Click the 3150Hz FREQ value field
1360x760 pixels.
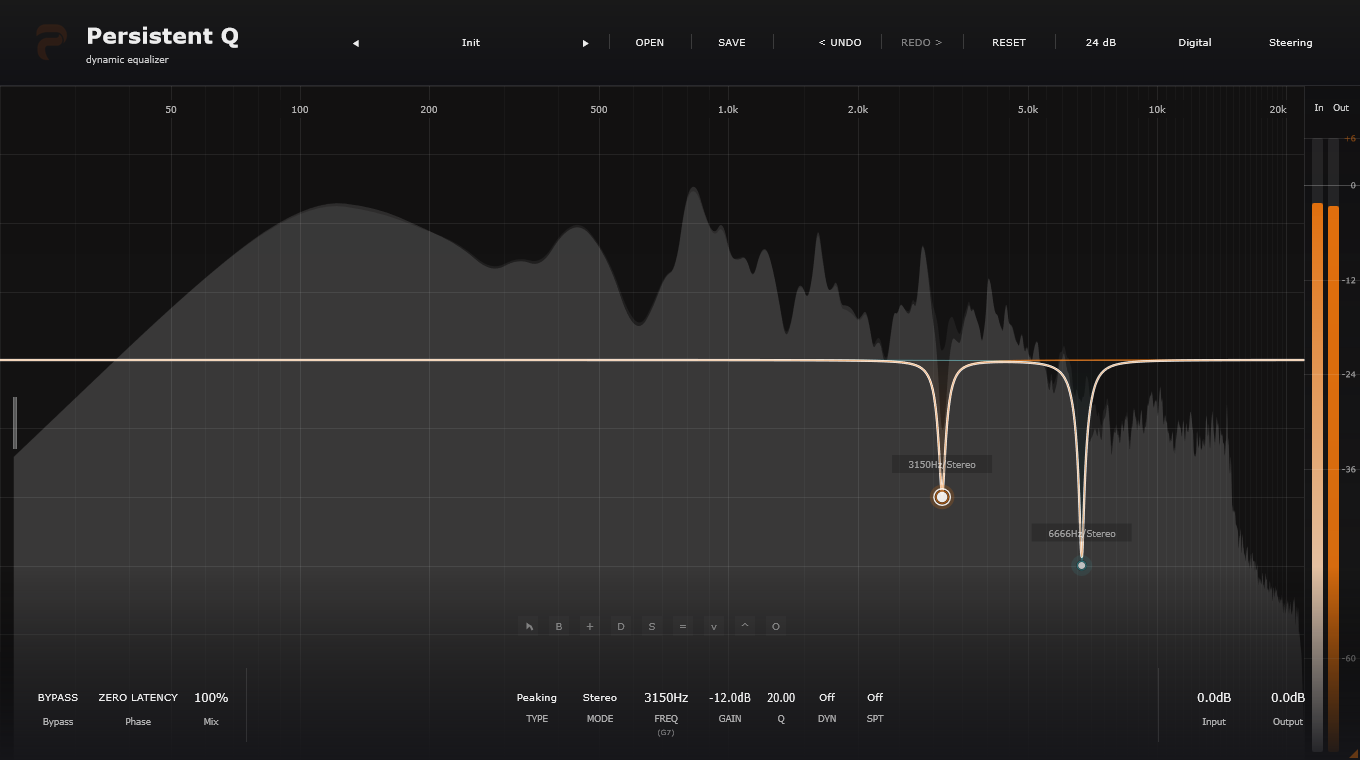666,698
